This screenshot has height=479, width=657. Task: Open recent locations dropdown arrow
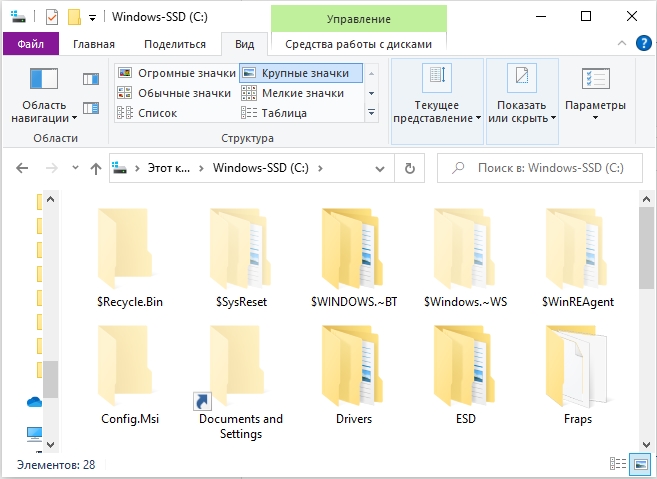75,168
